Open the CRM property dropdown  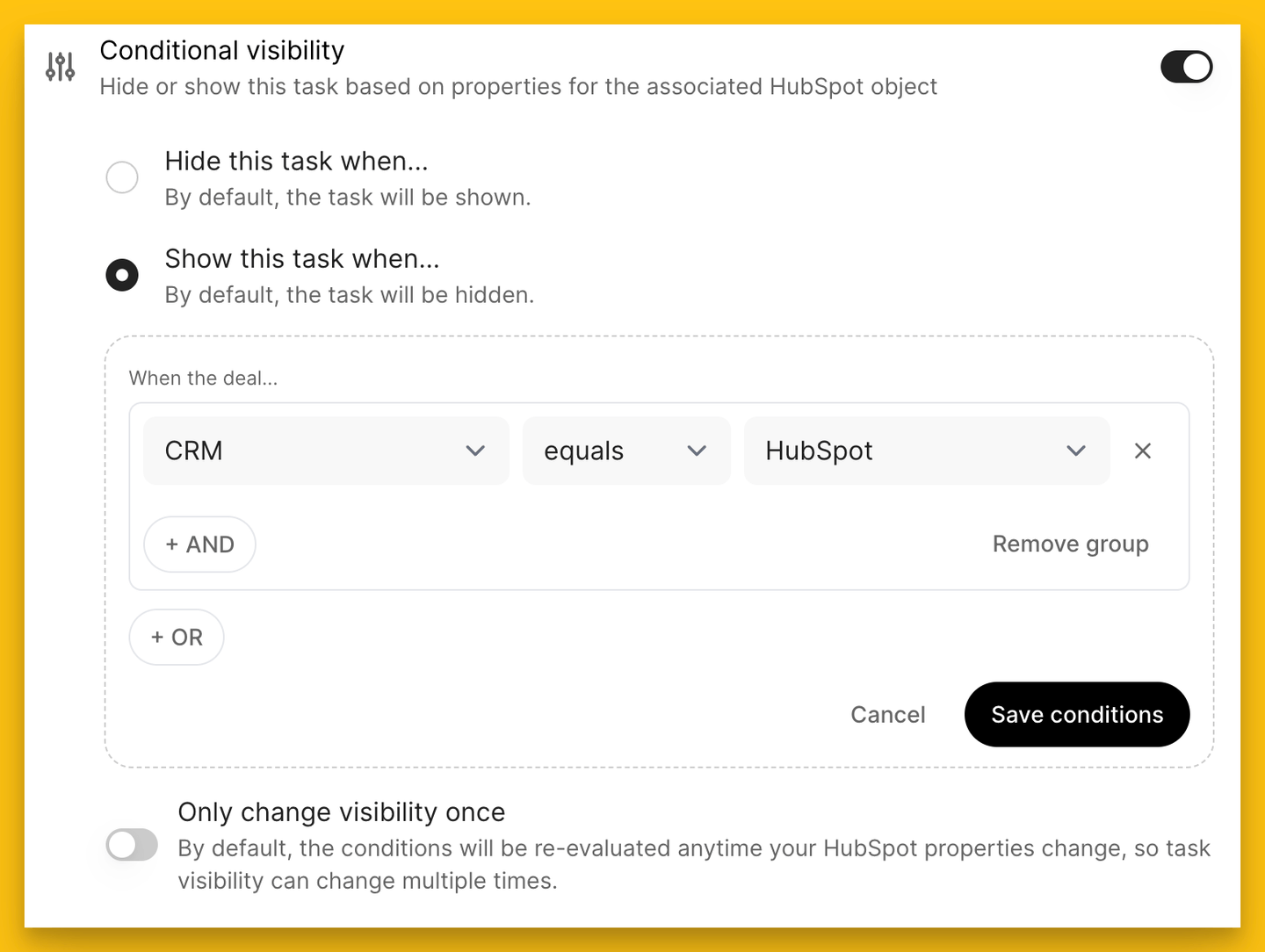326,451
